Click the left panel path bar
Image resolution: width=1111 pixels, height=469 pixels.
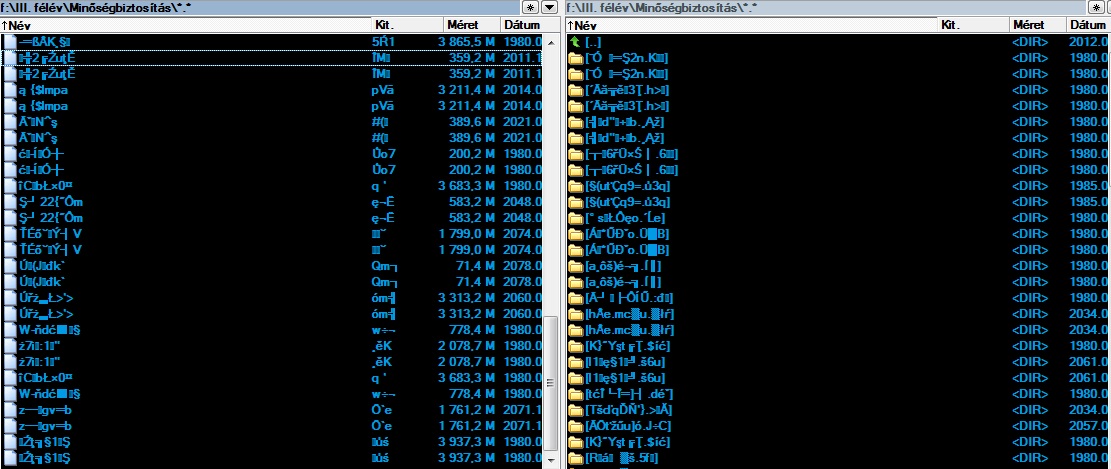[259, 7]
